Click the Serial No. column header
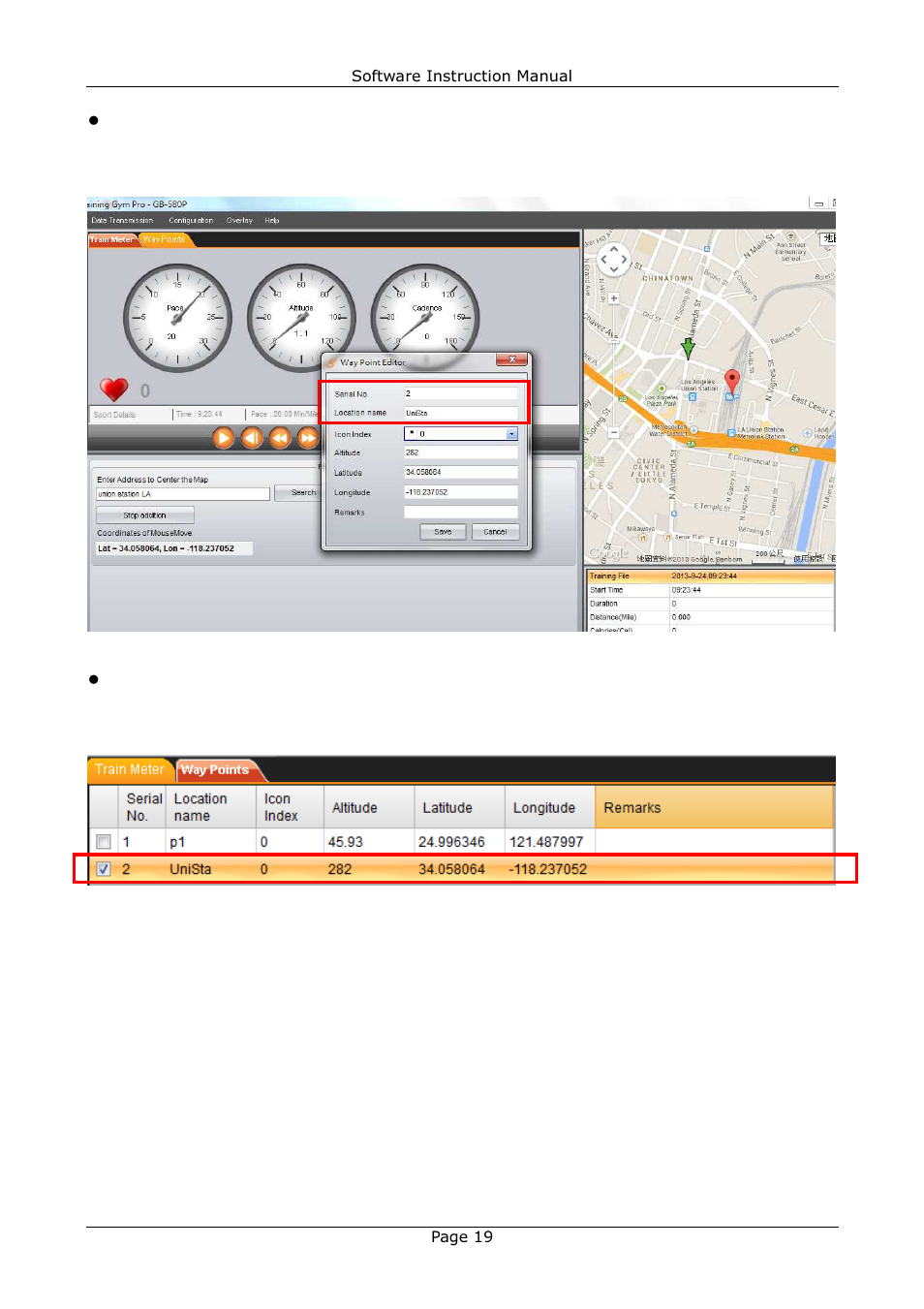 pyautogui.click(x=143, y=807)
